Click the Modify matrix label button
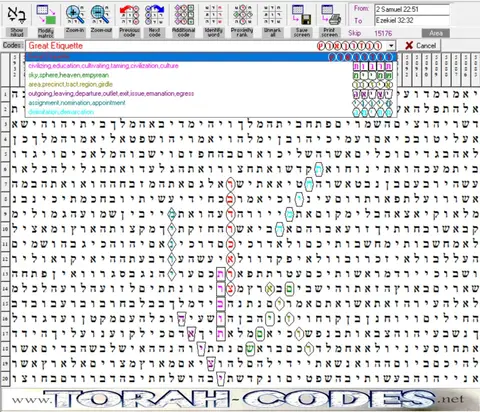480x412 pixels. pyautogui.click(x=46, y=32)
